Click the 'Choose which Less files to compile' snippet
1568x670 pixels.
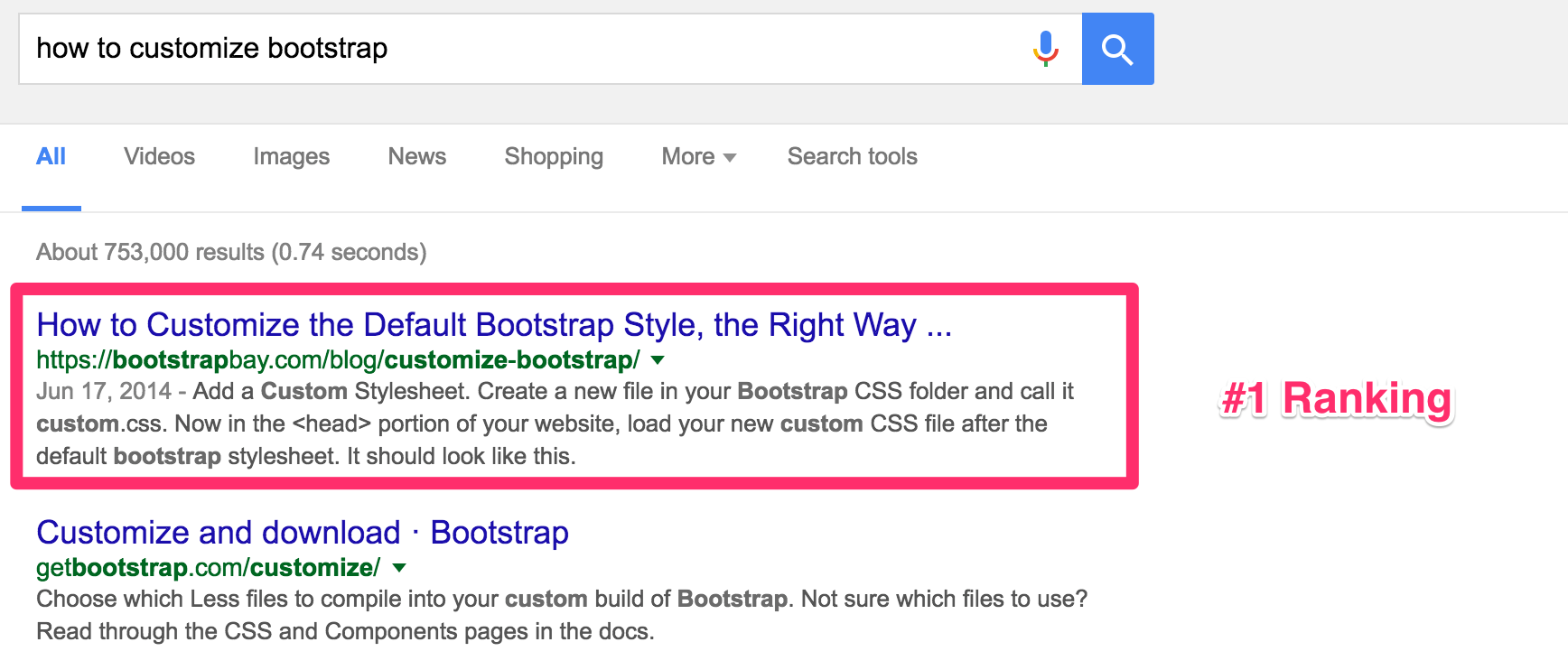(x=562, y=616)
